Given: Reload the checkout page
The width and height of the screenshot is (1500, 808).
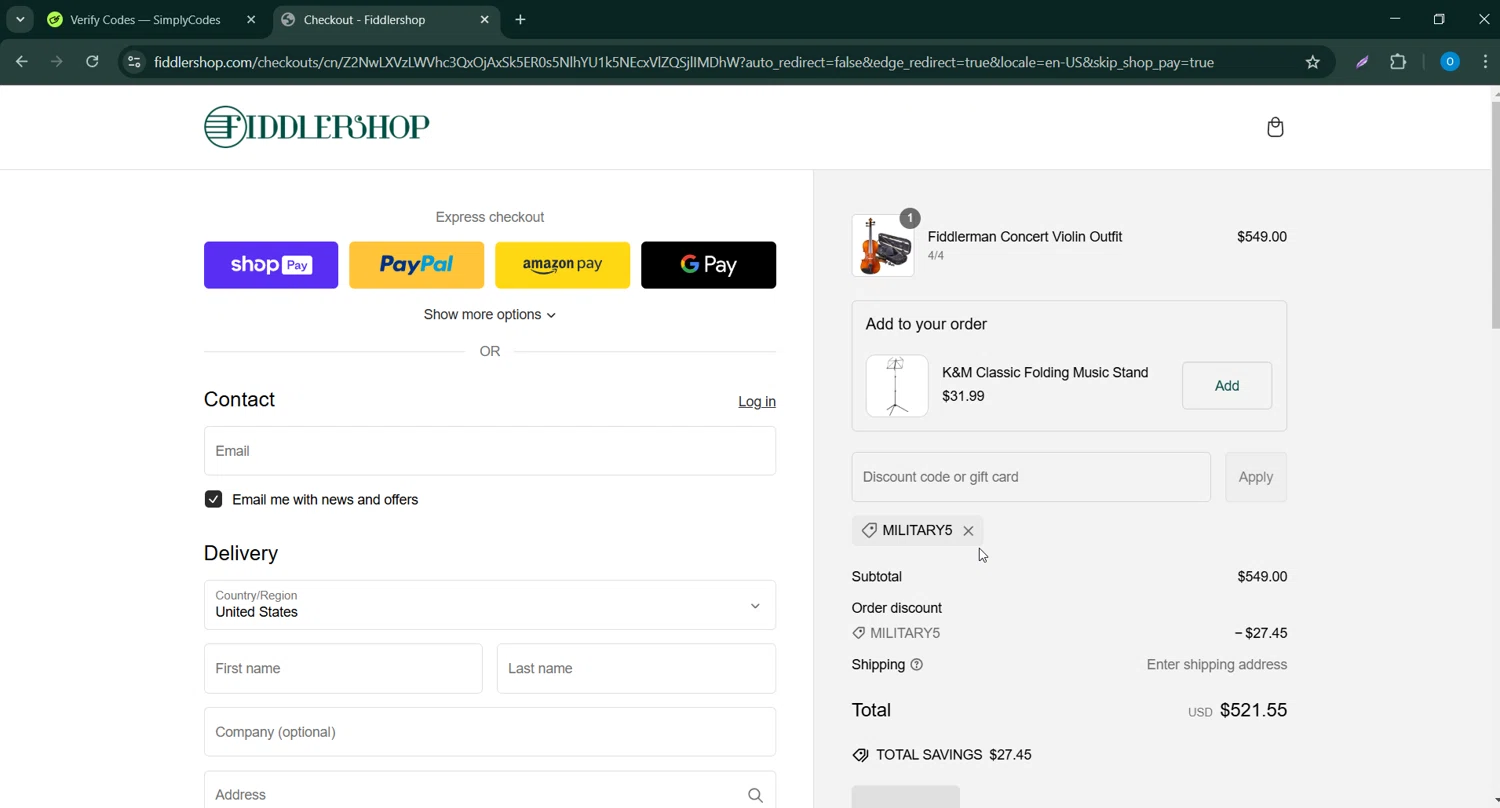Looking at the screenshot, I should (x=92, y=62).
